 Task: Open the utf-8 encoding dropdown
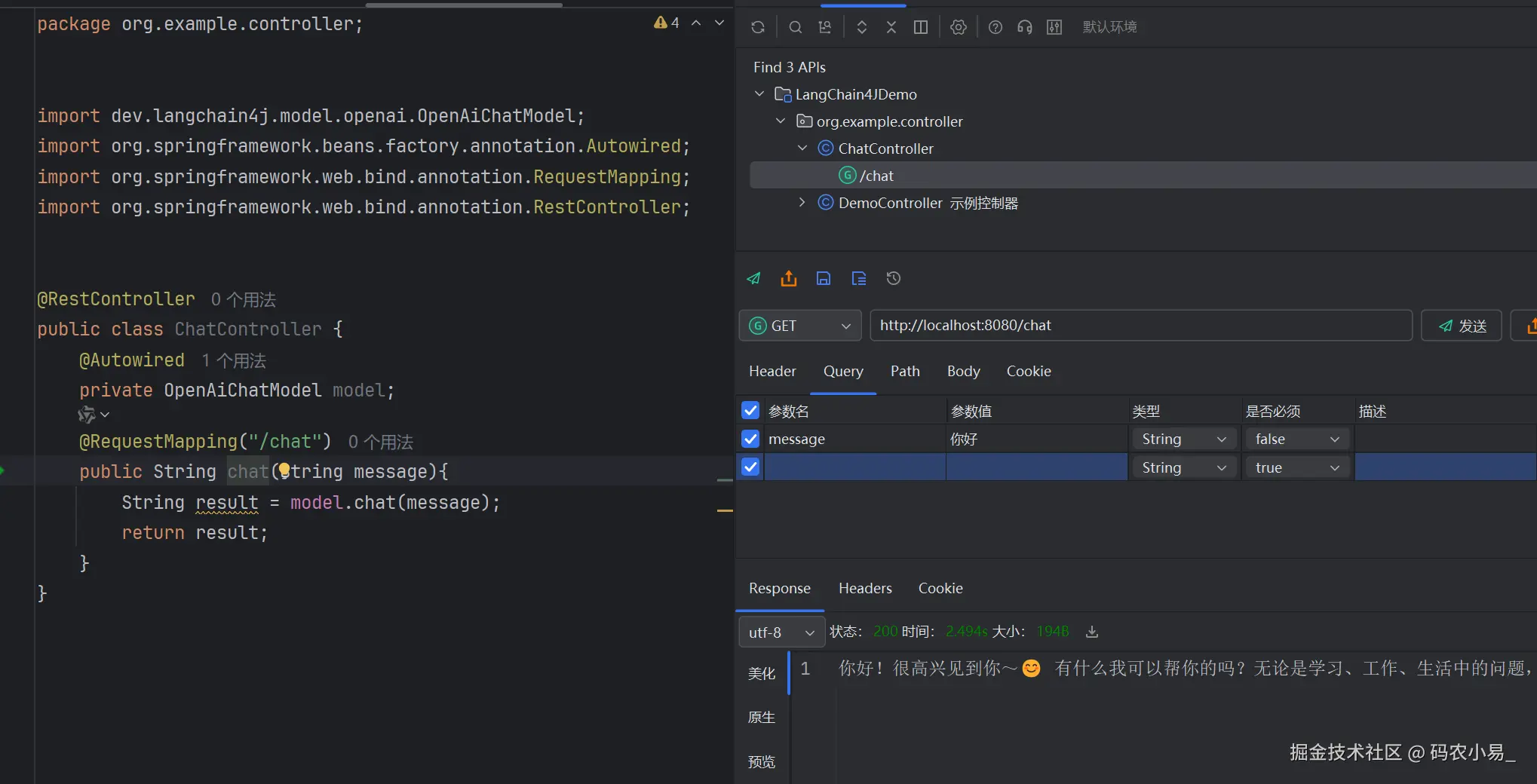[x=781, y=632]
